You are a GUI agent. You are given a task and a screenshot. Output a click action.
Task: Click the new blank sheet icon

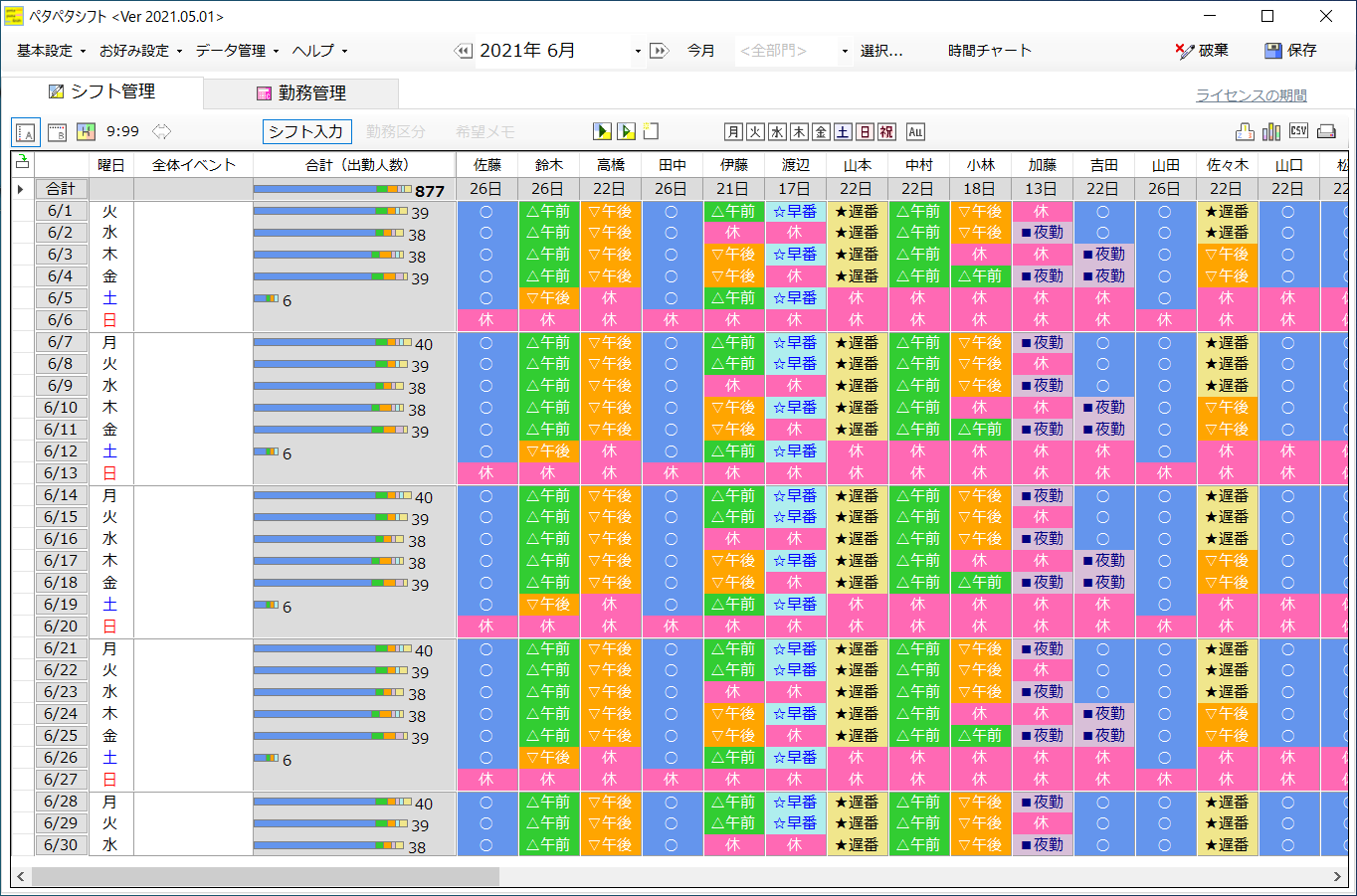[x=651, y=131]
